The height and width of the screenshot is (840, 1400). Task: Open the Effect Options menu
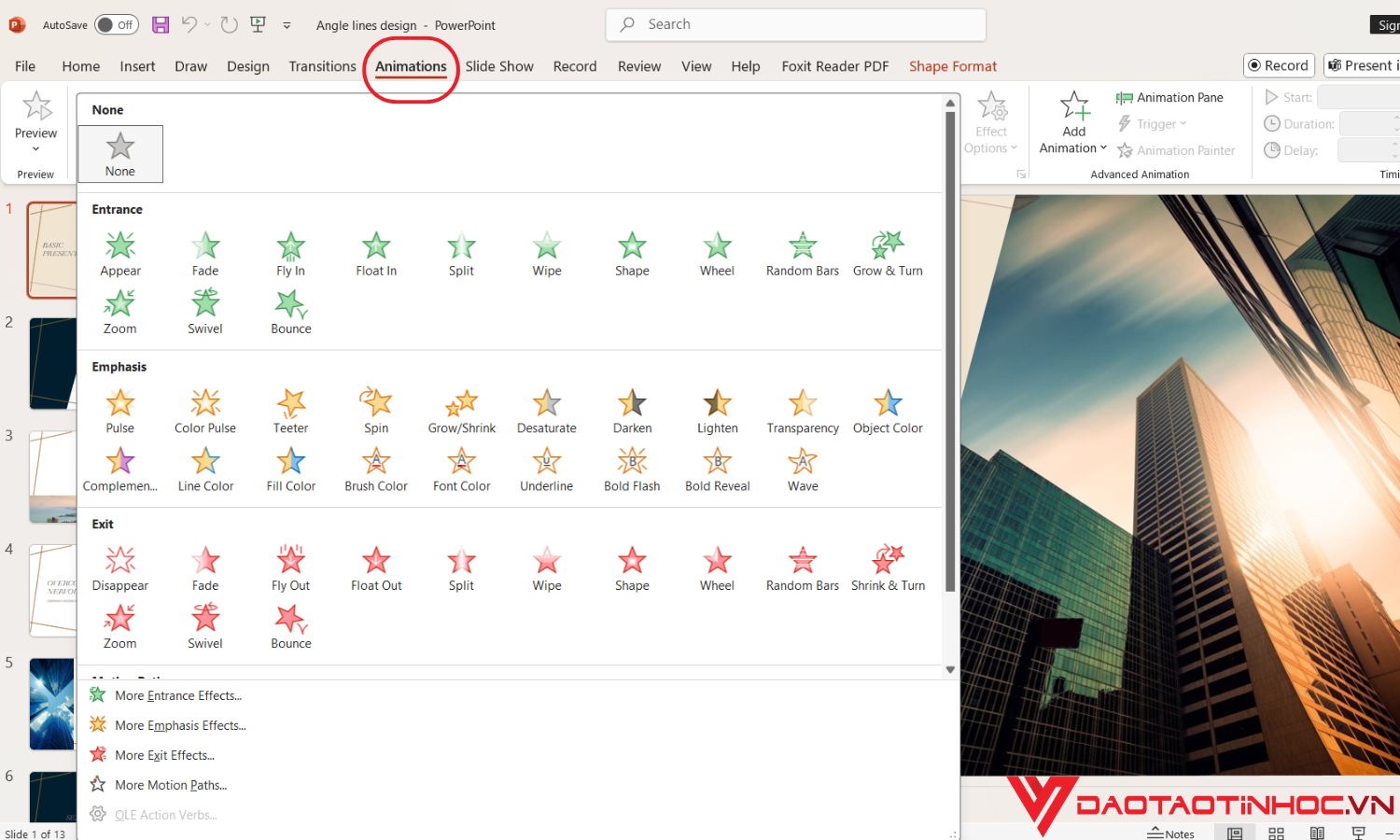(x=991, y=122)
